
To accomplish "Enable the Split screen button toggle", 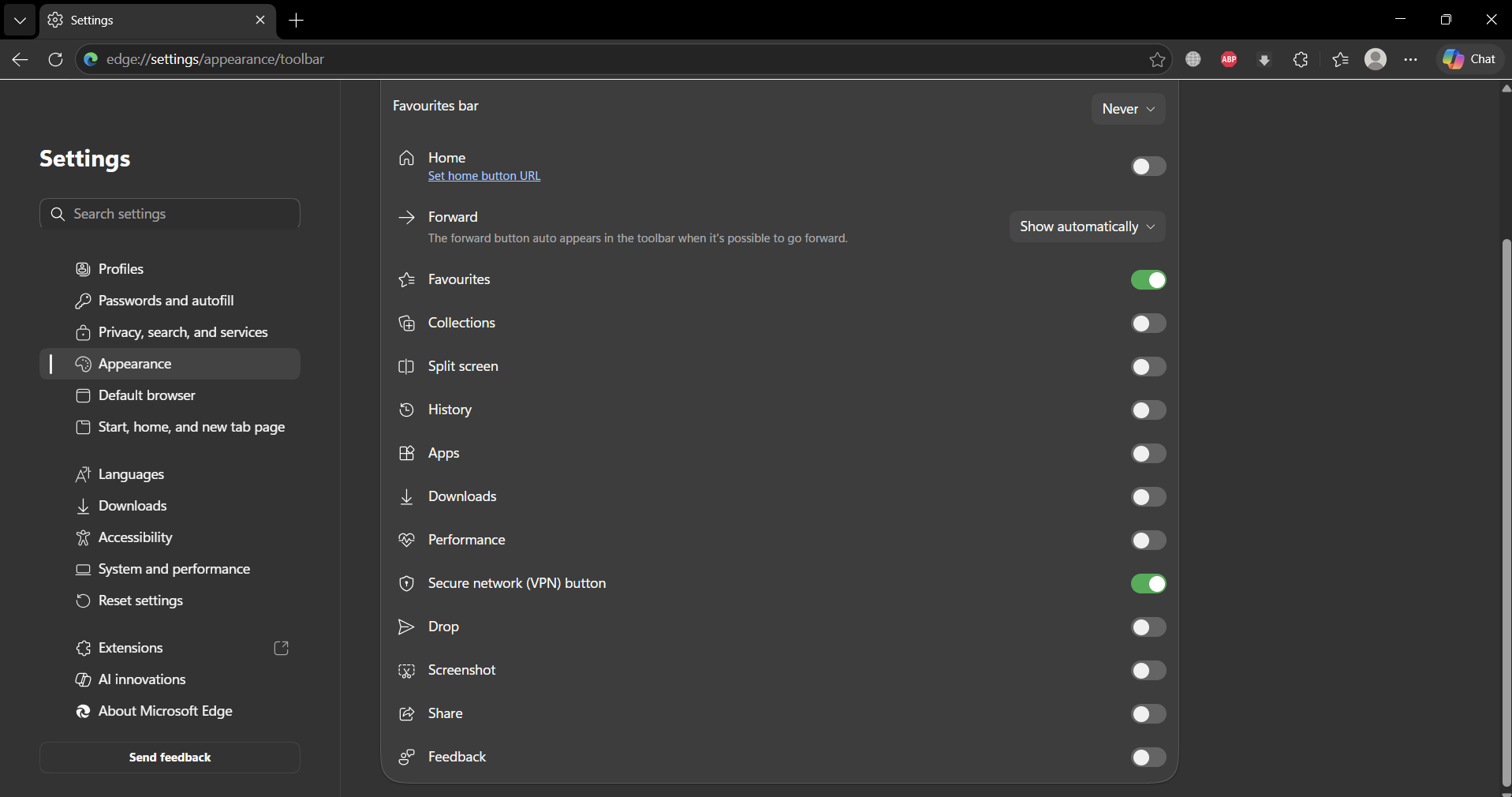I will (1148, 367).
